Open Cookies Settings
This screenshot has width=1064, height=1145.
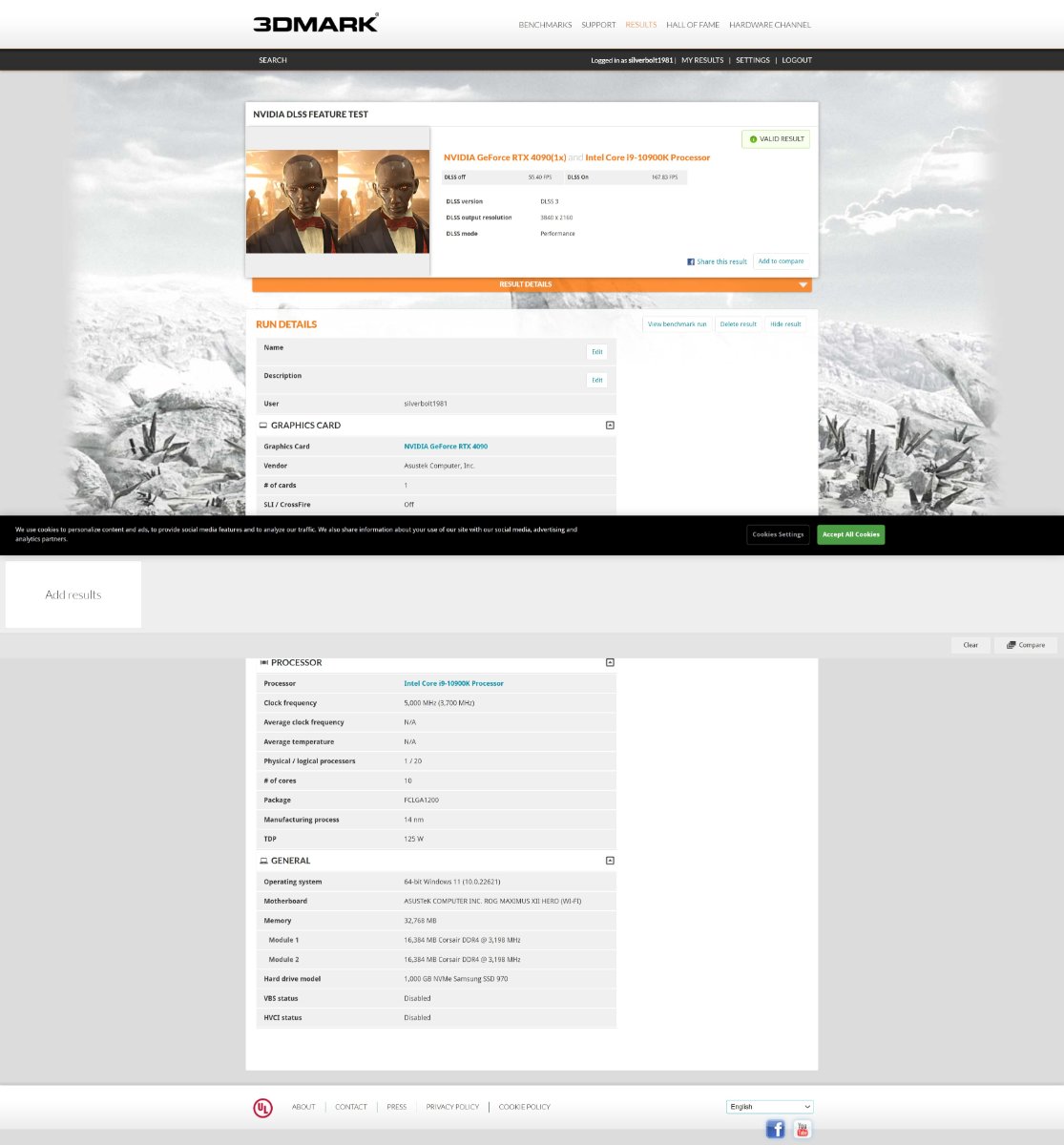coord(778,534)
